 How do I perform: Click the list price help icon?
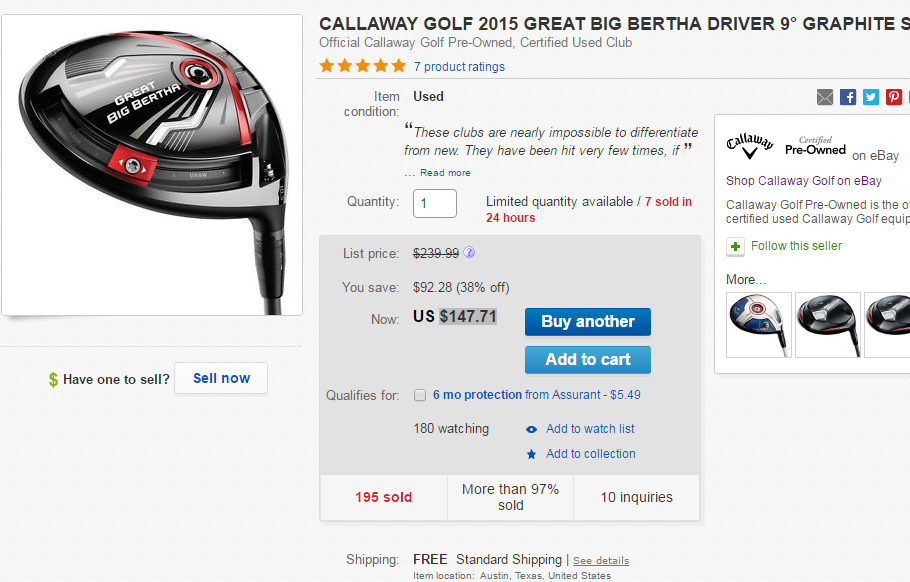click(469, 253)
